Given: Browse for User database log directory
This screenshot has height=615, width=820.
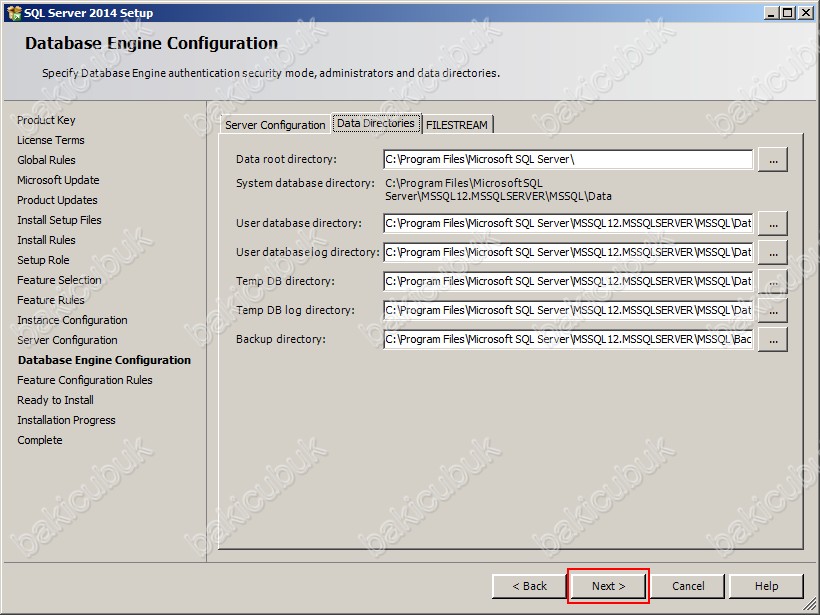Looking at the screenshot, I should (773, 253).
